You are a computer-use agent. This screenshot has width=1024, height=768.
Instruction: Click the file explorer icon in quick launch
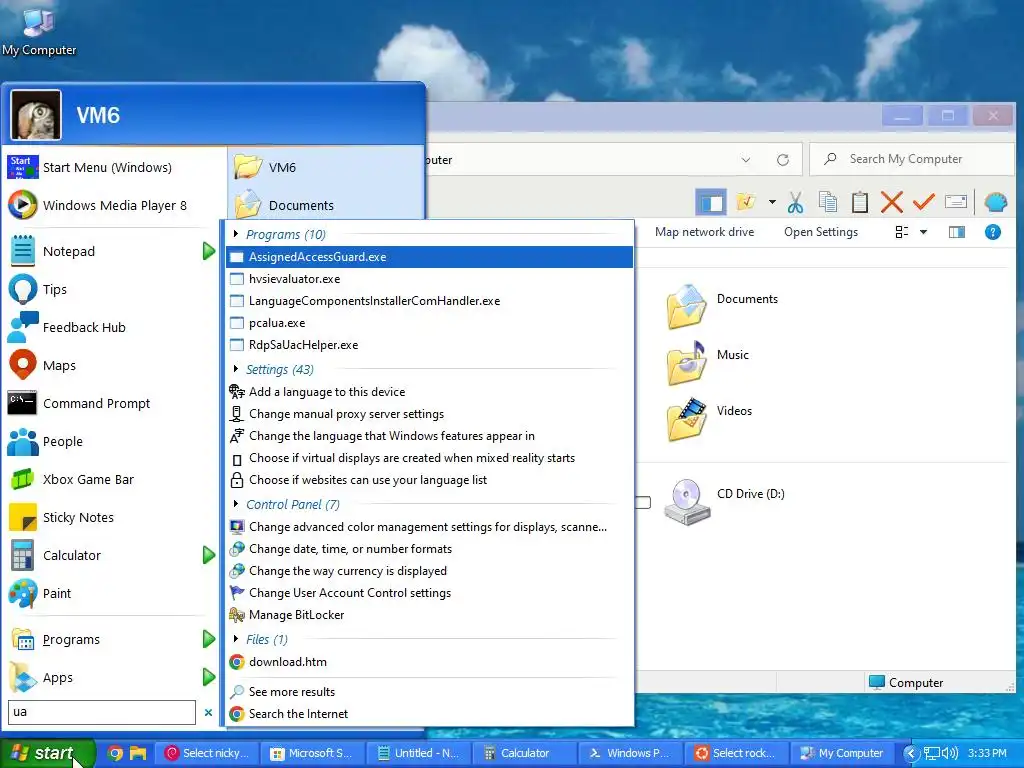tap(138, 753)
